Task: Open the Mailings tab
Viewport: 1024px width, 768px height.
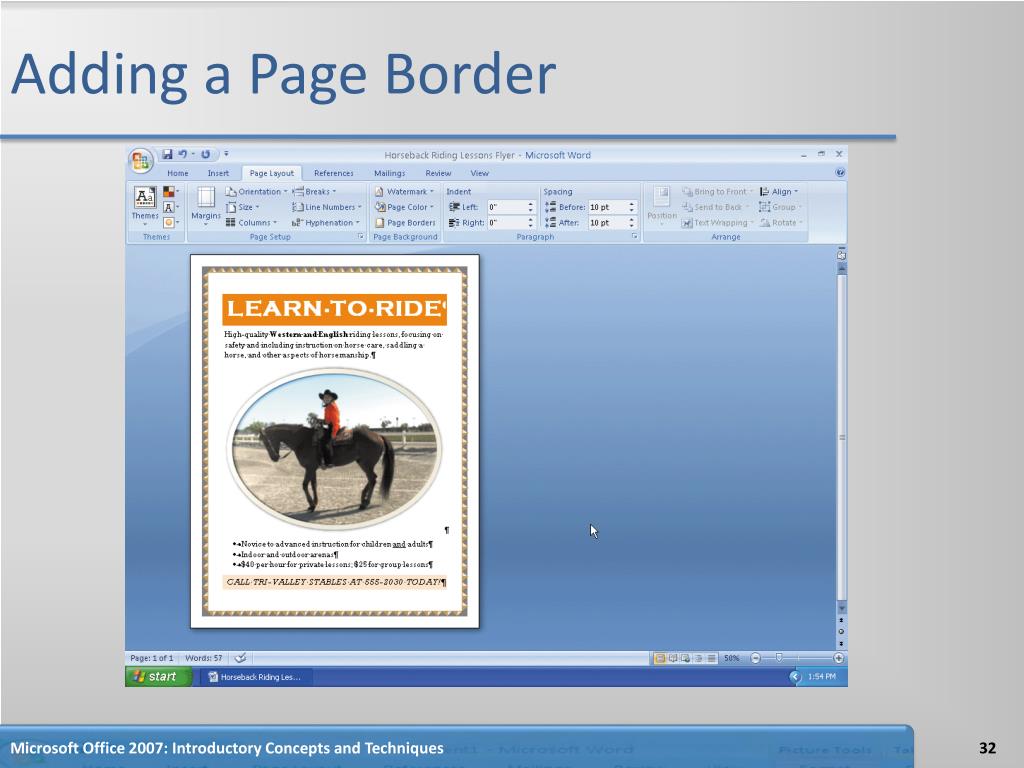Action: coord(389,173)
